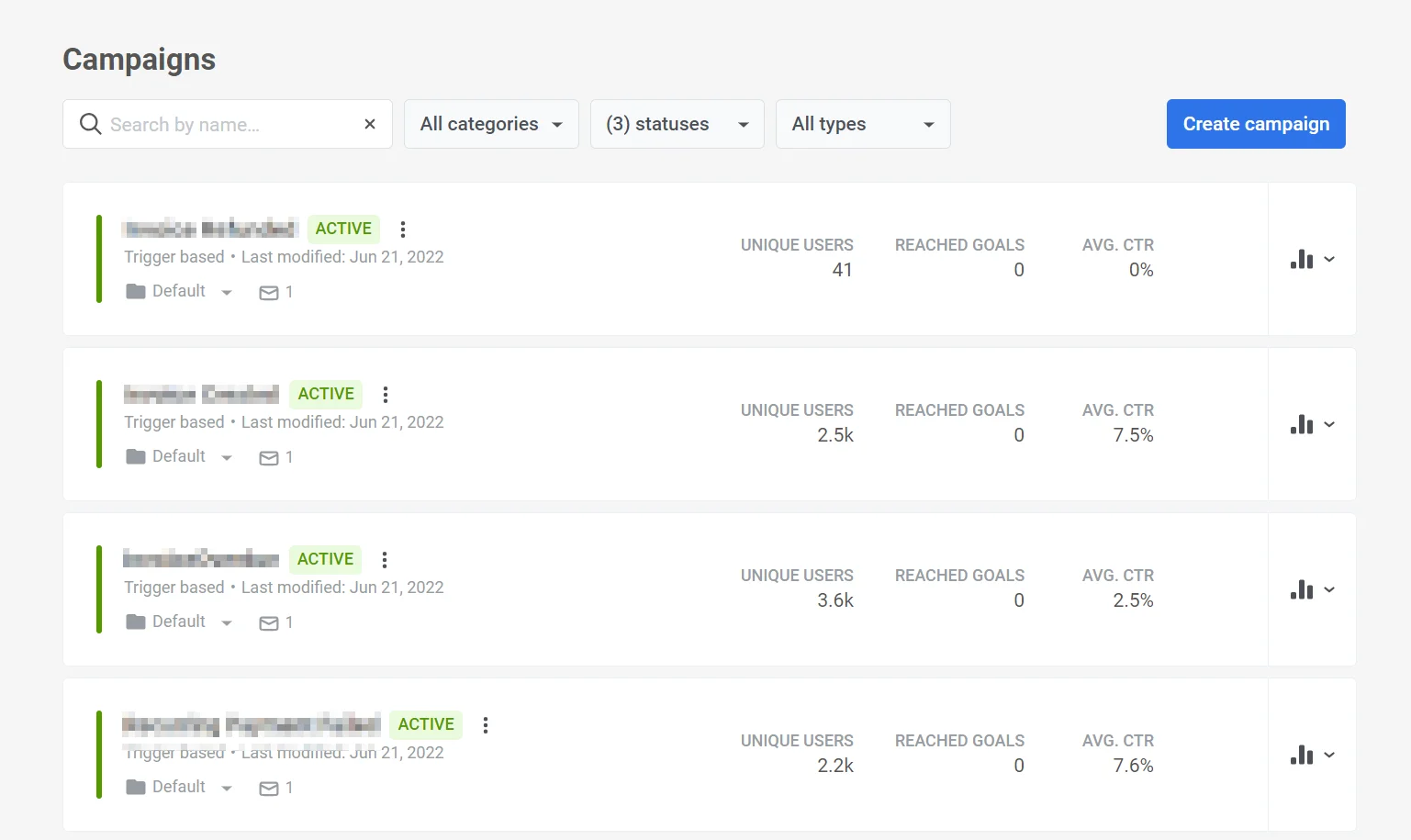Viewport: 1411px width, 840px height.
Task: Open the All categories dropdown
Action: coord(491,123)
